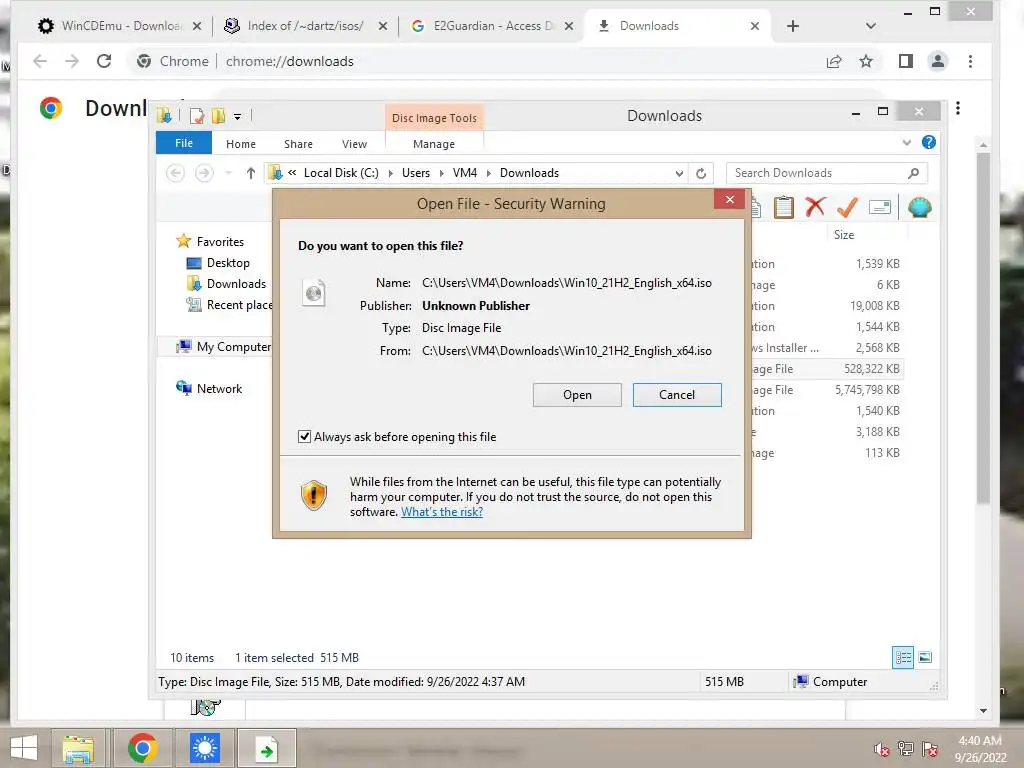Switch to the View ribbon tab
The height and width of the screenshot is (768, 1024).
click(354, 144)
